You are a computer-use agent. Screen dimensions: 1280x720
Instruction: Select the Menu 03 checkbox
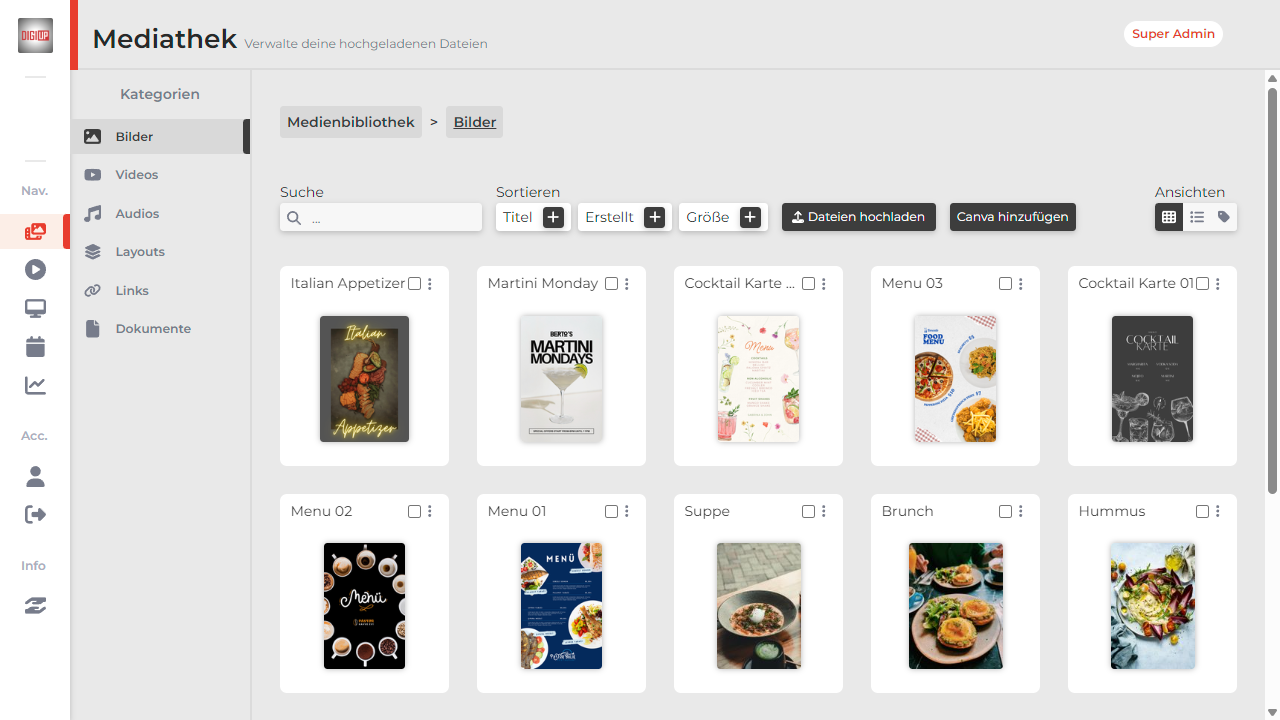1005,284
